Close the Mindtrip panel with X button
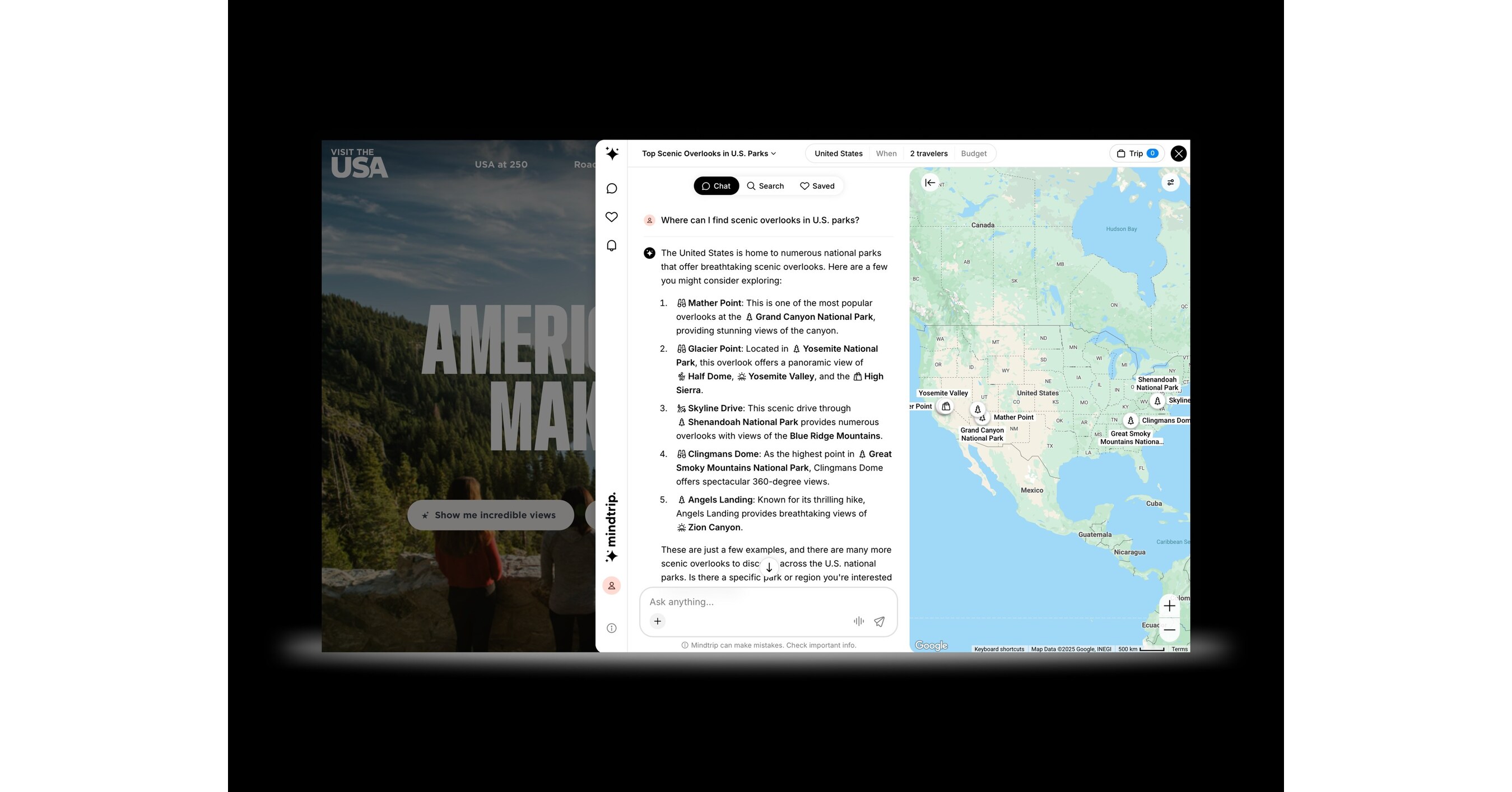This screenshot has height=792, width=1512. [1179, 153]
